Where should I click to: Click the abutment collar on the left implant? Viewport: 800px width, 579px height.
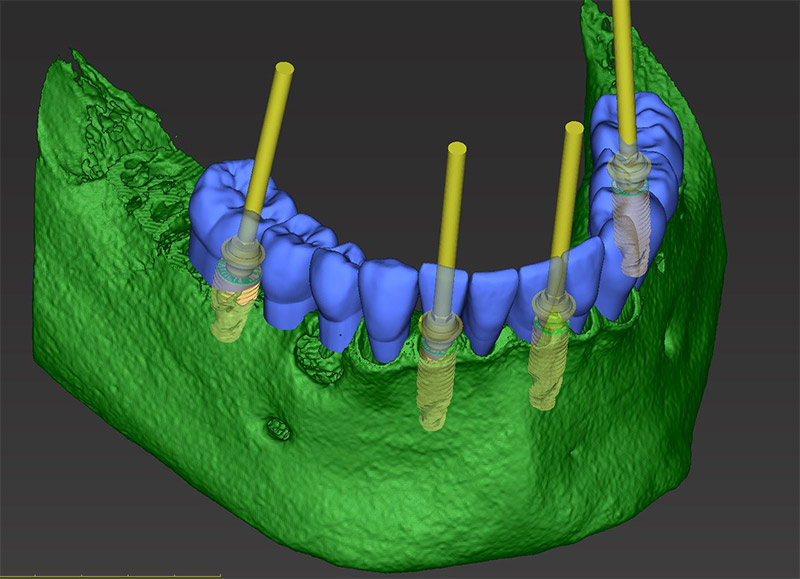coord(234,260)
